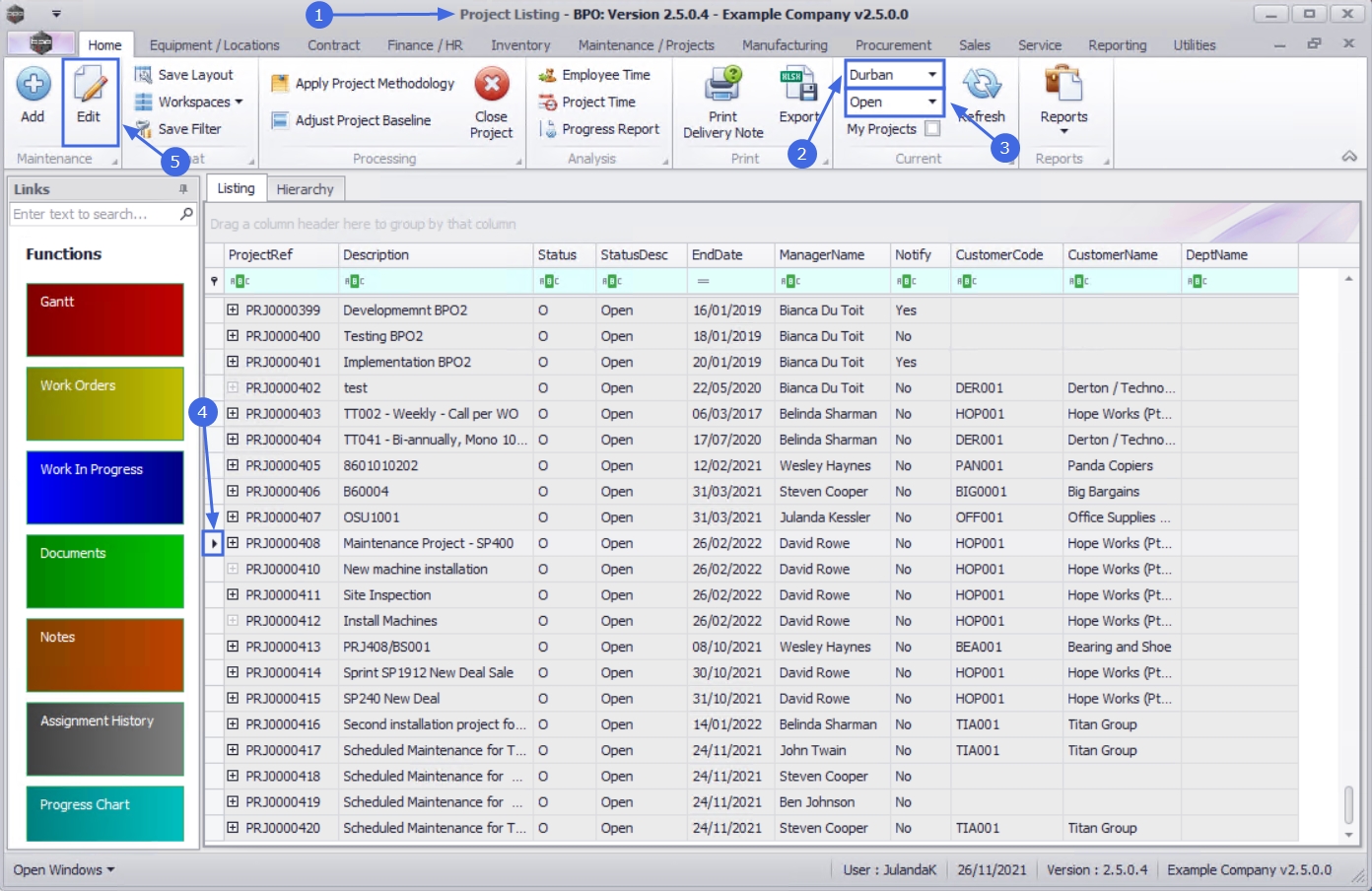
Task: Open the Notes function tile
Action: pos(104,654)
